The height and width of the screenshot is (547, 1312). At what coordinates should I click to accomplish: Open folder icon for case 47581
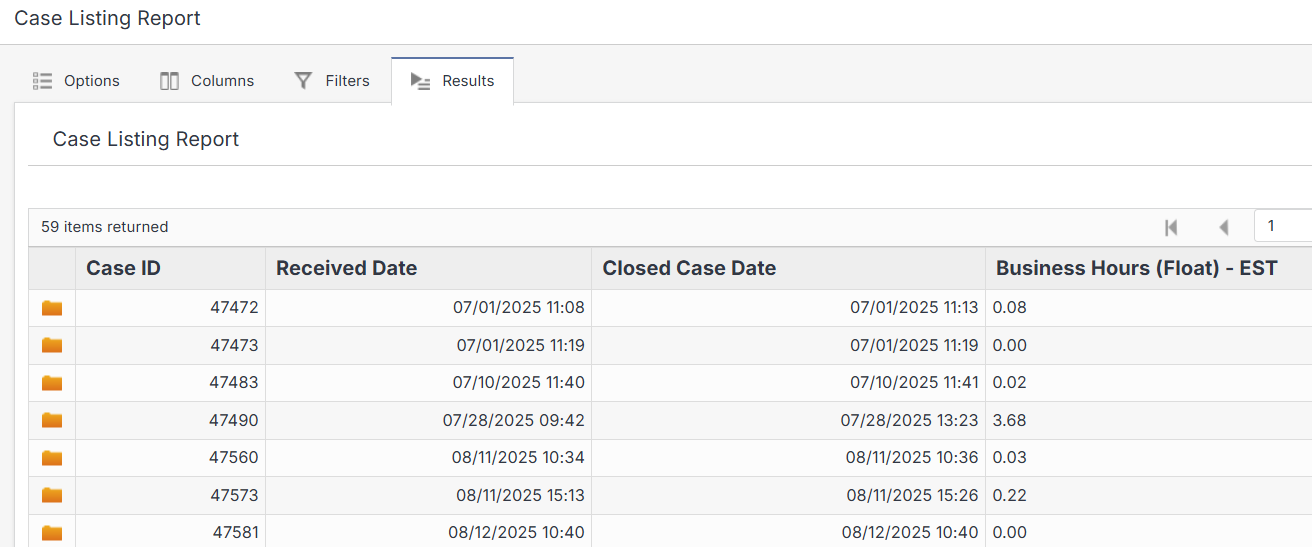(52, 533)
